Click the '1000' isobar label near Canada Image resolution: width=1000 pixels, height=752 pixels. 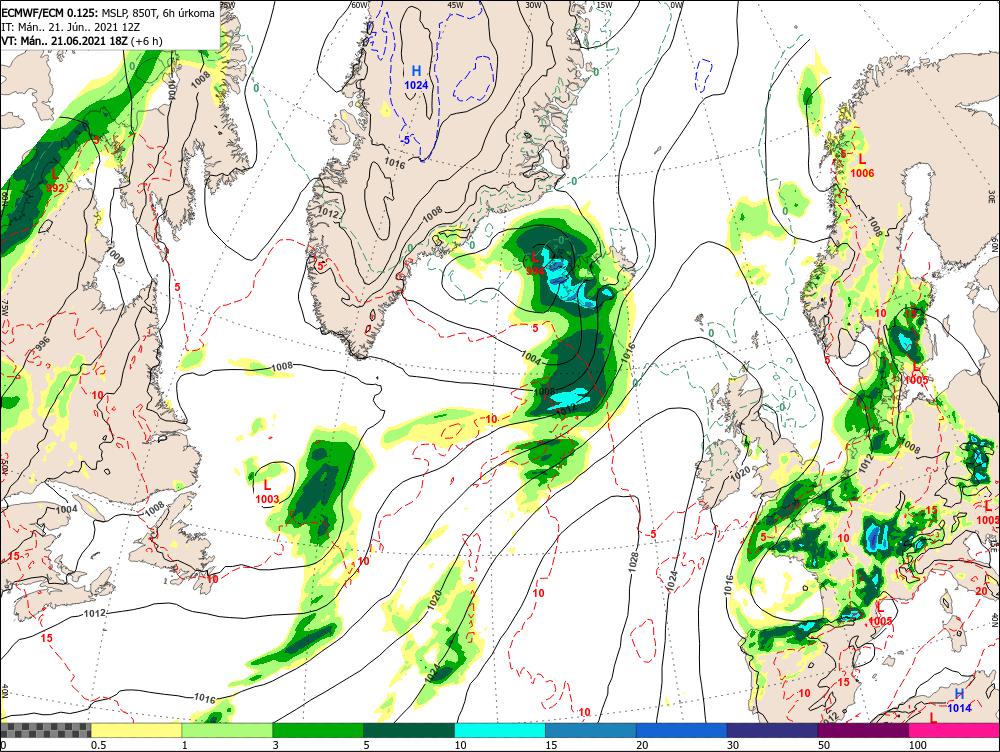pyautogui.click(x=115, y=256)
